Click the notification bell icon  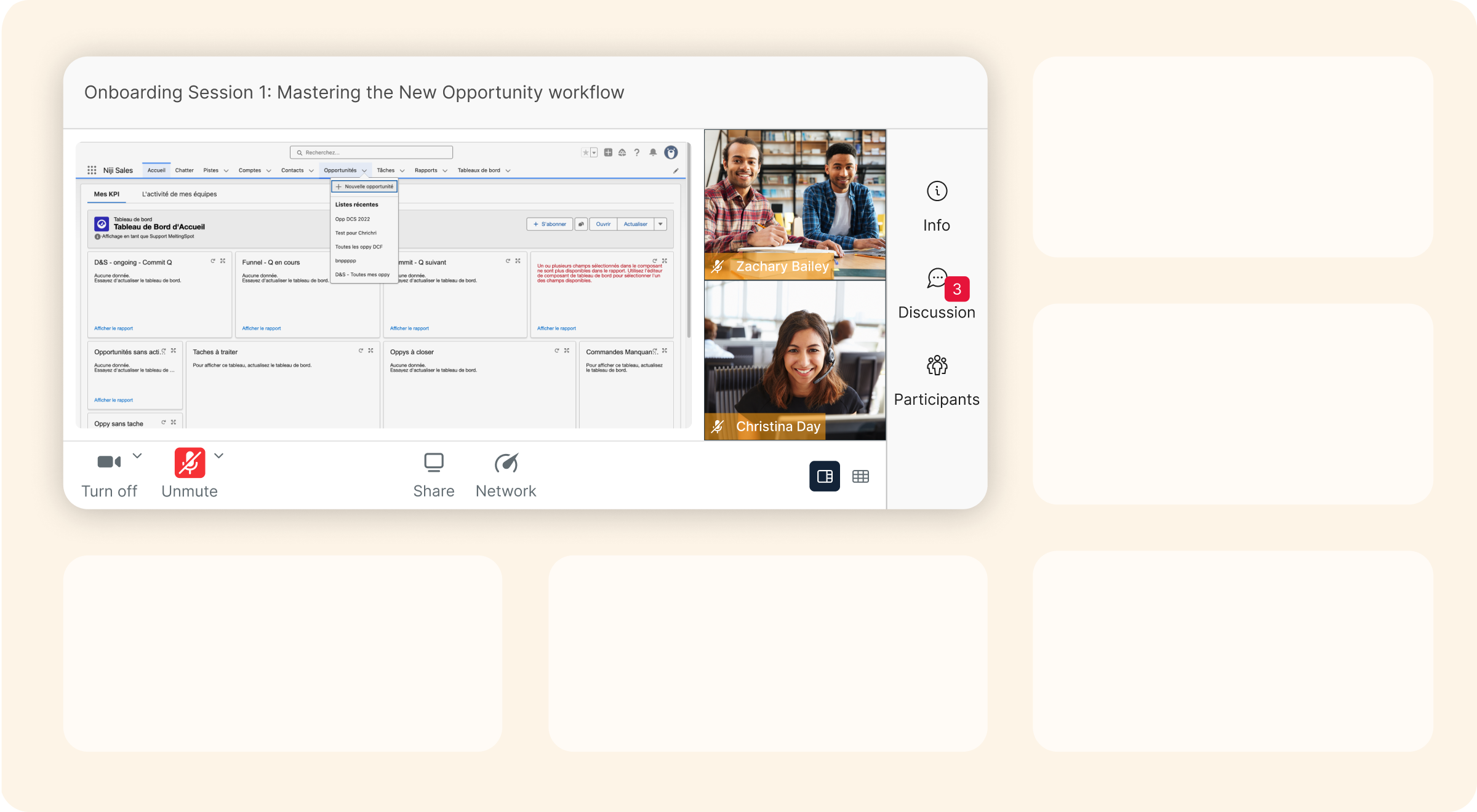(x=653, y=153)
